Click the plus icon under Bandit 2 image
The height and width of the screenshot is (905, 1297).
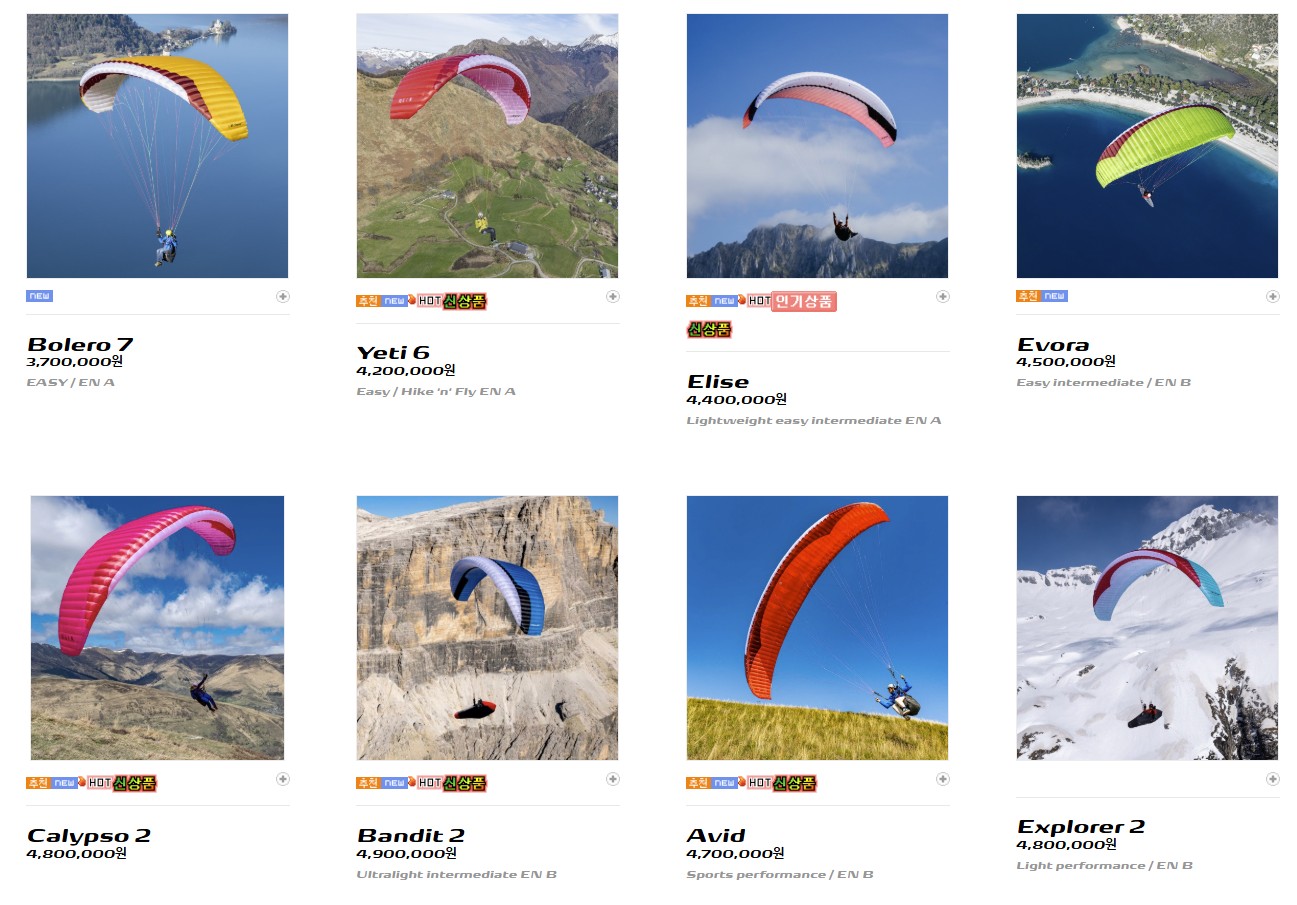613,779
